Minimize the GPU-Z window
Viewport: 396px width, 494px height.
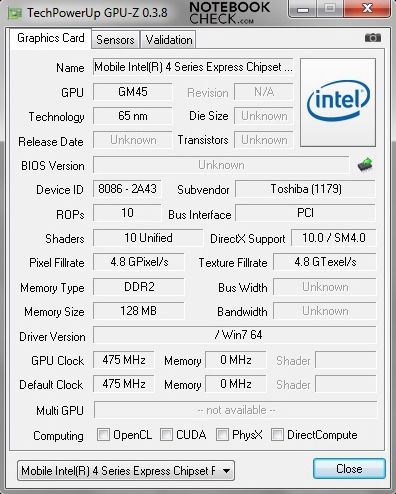[x=302, y=9]
